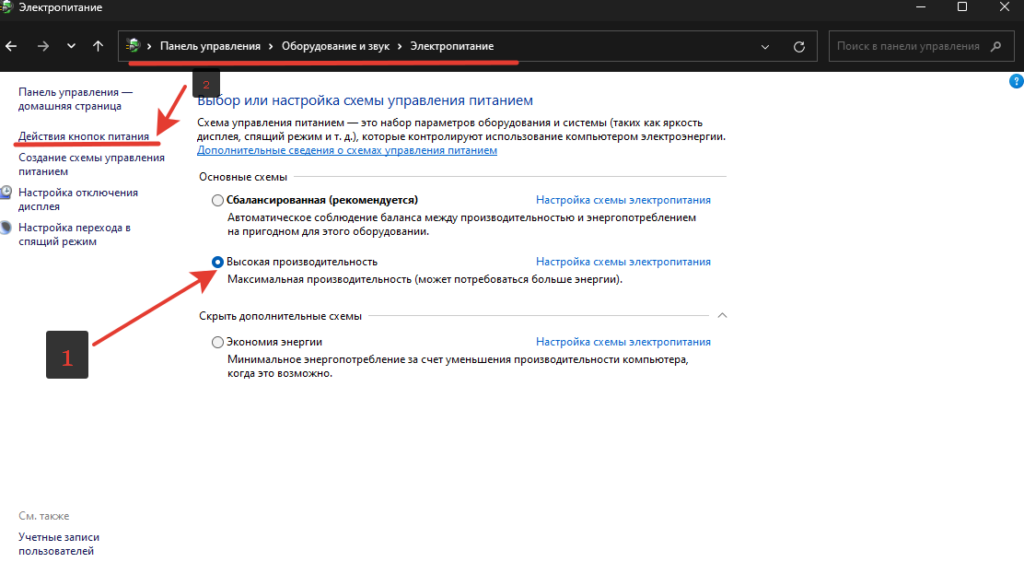Screen dimensions: 1024x574
Task: Go back with the left arrow
Action: click(11, 46)
